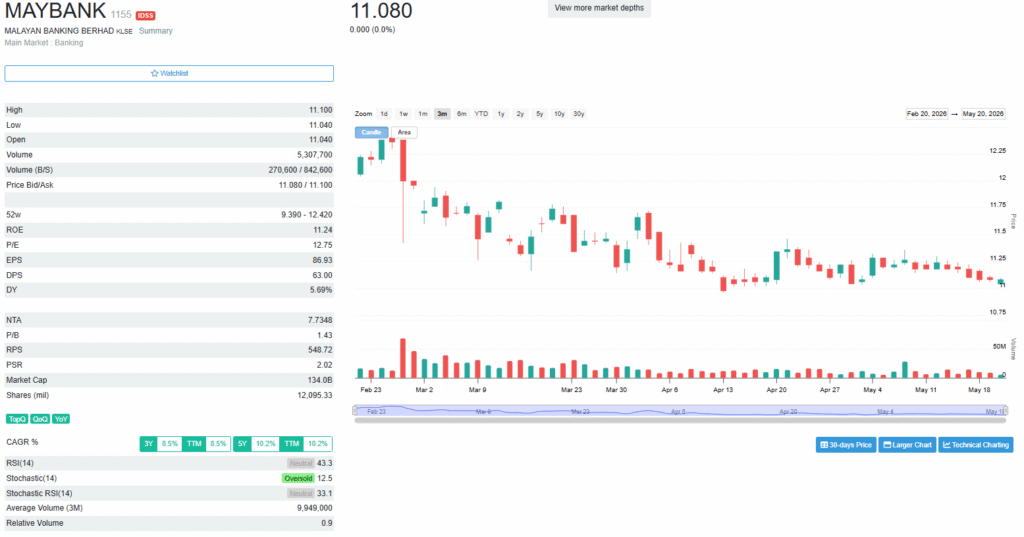Screen dimensions: 1024x537
Task: Edit the start date Feb 20, 2026
Action: click(926, 114)
